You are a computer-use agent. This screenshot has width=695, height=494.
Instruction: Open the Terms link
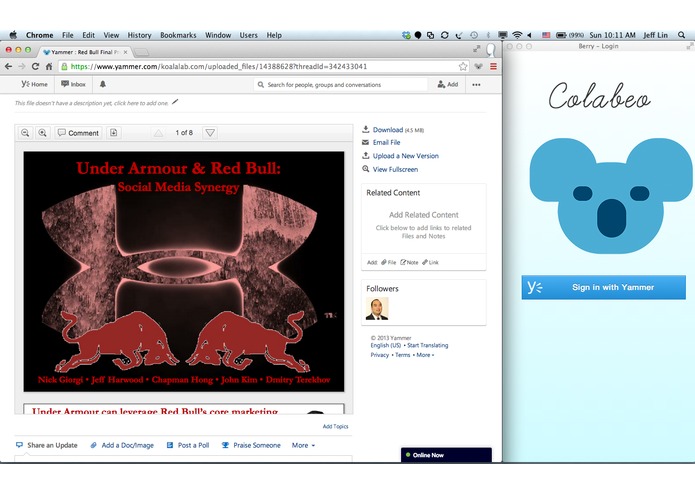pos(402,355)
